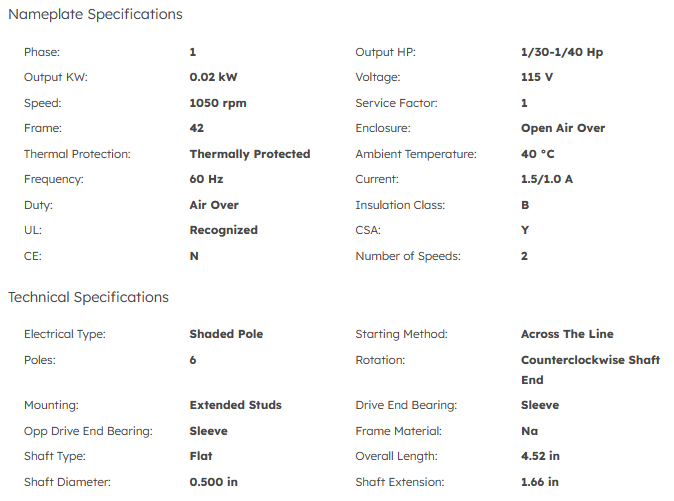This screenshot has height=501, width=674.
Task: Click the Nameplate Specifications heading
Action: [95, 15]
